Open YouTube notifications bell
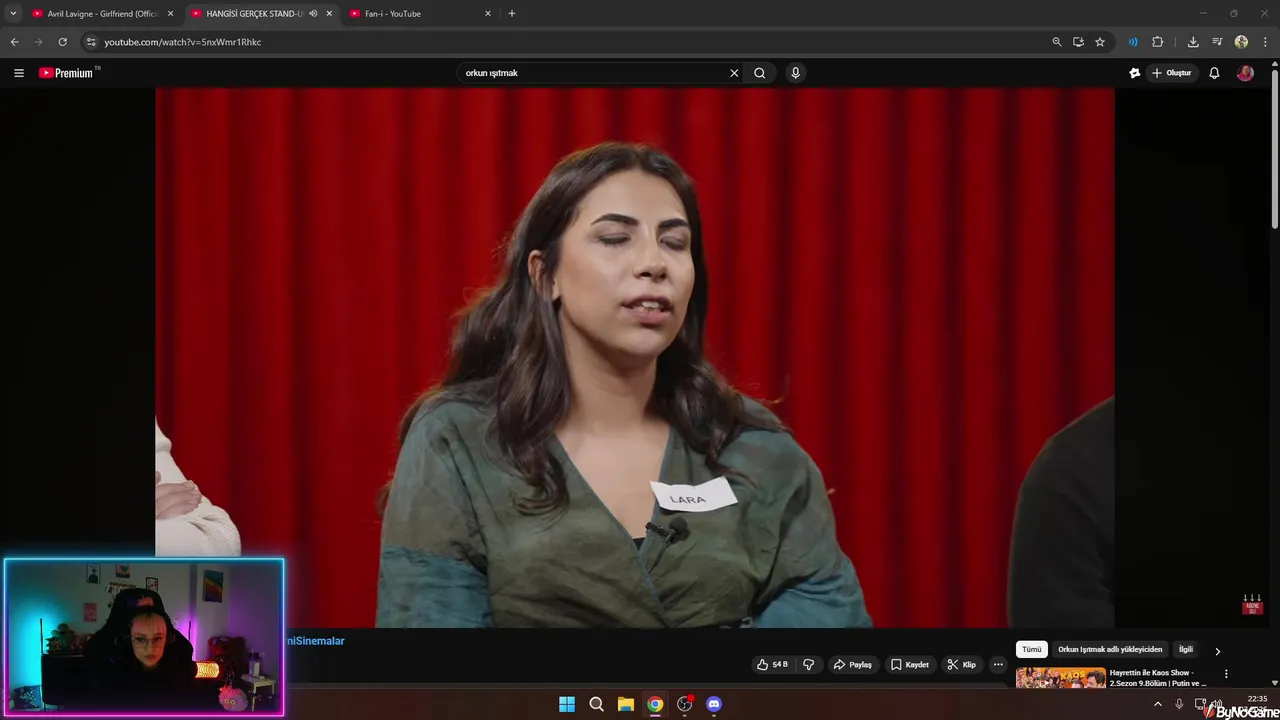The image size is (1280, 720). 1214,73
